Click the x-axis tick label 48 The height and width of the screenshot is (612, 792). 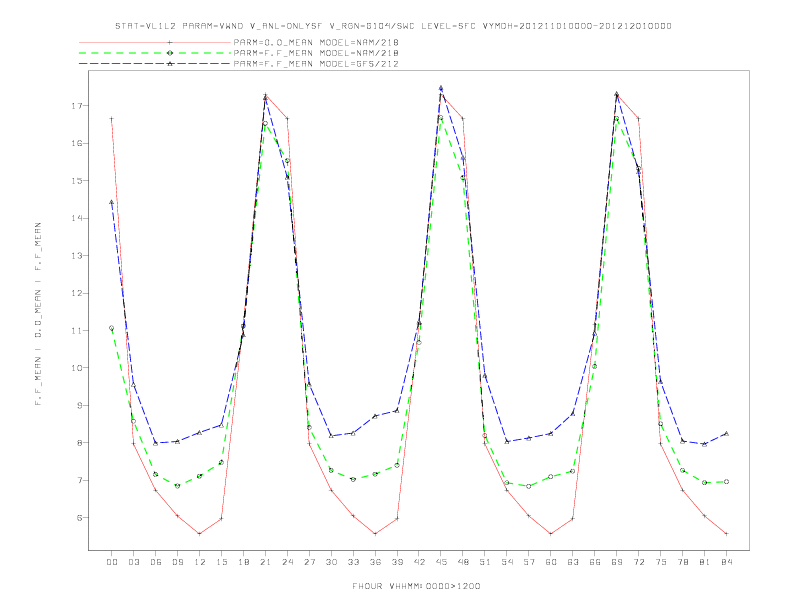463,562
